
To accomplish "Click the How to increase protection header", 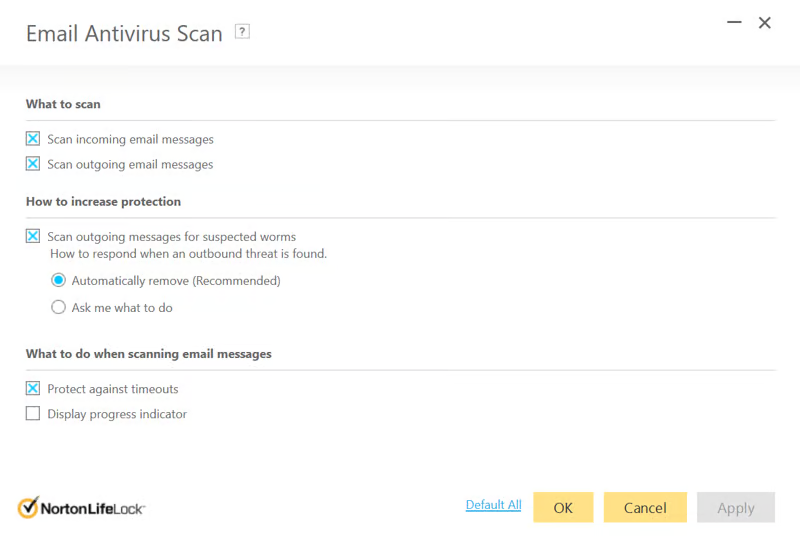I will (103, 201).
